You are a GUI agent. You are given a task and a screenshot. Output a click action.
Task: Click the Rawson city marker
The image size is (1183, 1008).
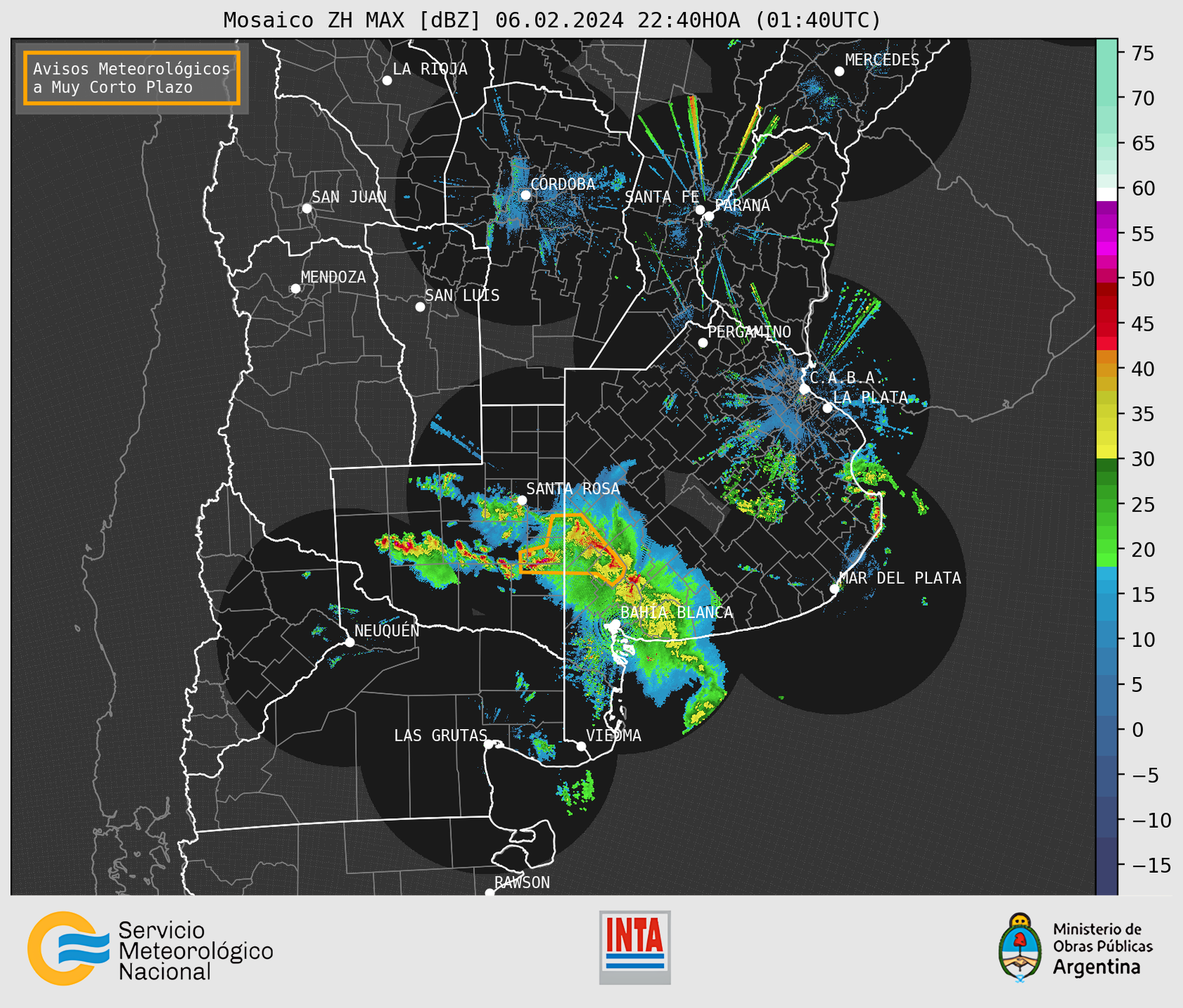(x=489, y=893)
